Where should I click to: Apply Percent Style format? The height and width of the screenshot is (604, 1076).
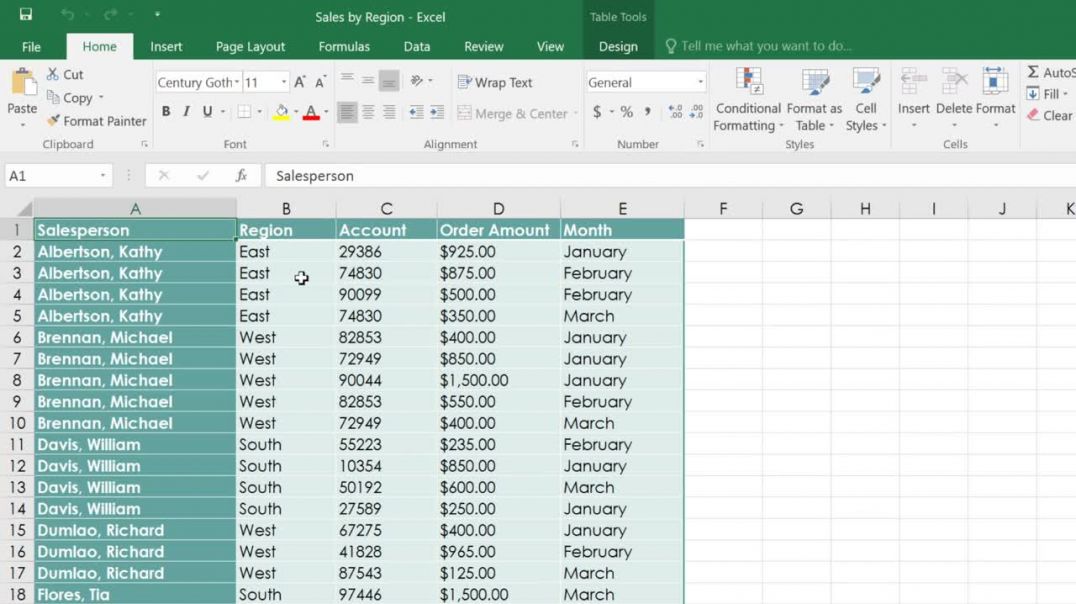627,112
